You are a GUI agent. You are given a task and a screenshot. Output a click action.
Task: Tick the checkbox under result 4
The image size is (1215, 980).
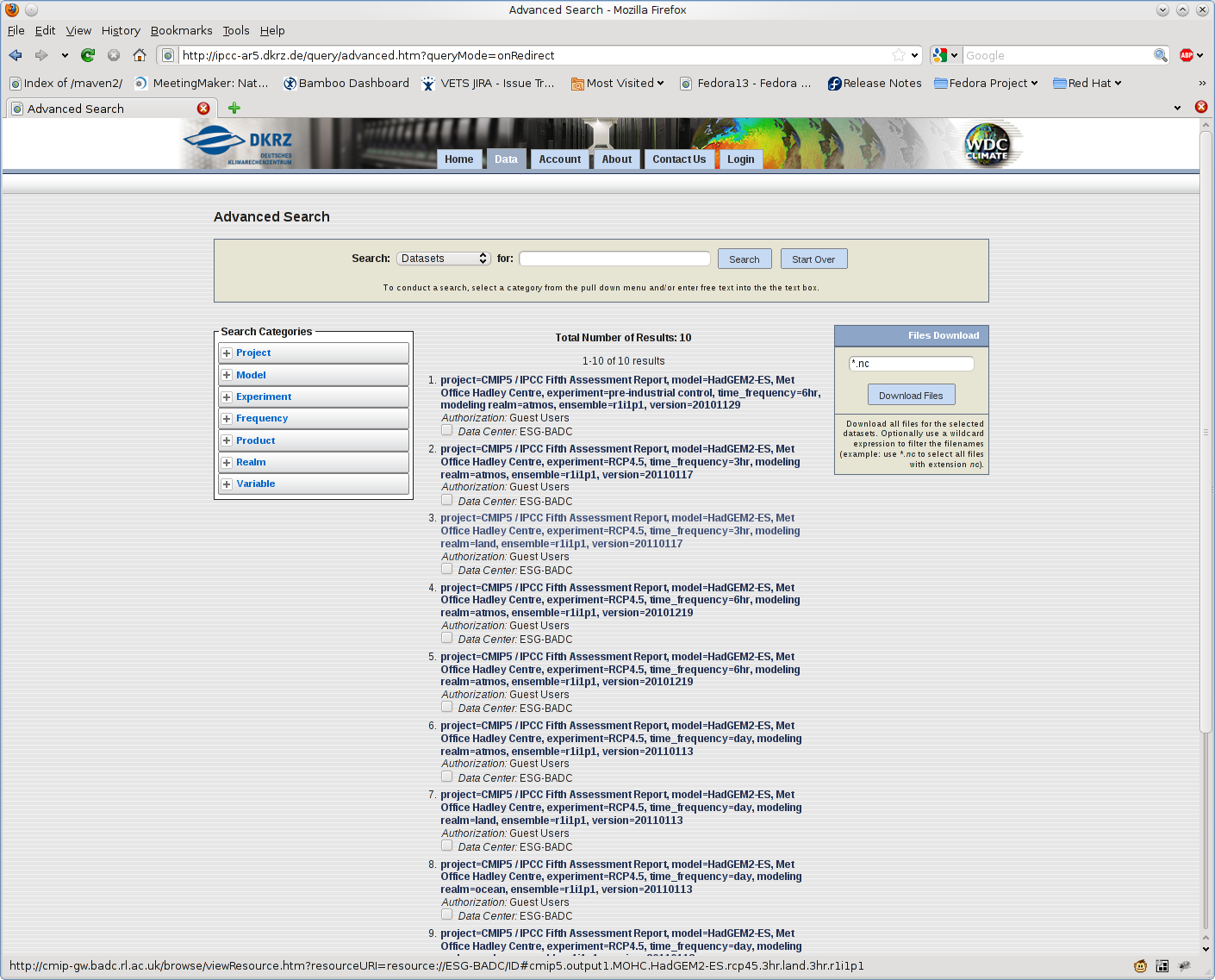(446, 638)
